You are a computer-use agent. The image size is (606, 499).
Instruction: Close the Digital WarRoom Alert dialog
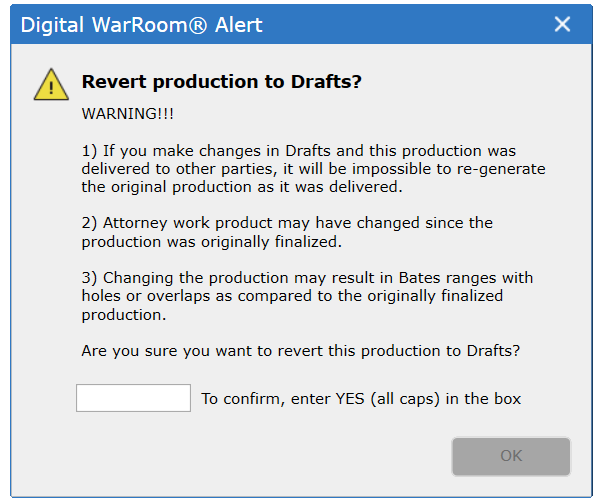562,24
